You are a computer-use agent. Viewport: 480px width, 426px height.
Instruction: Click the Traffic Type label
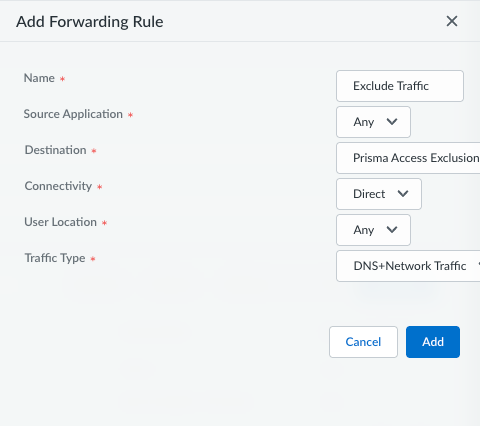click(55, 258)
